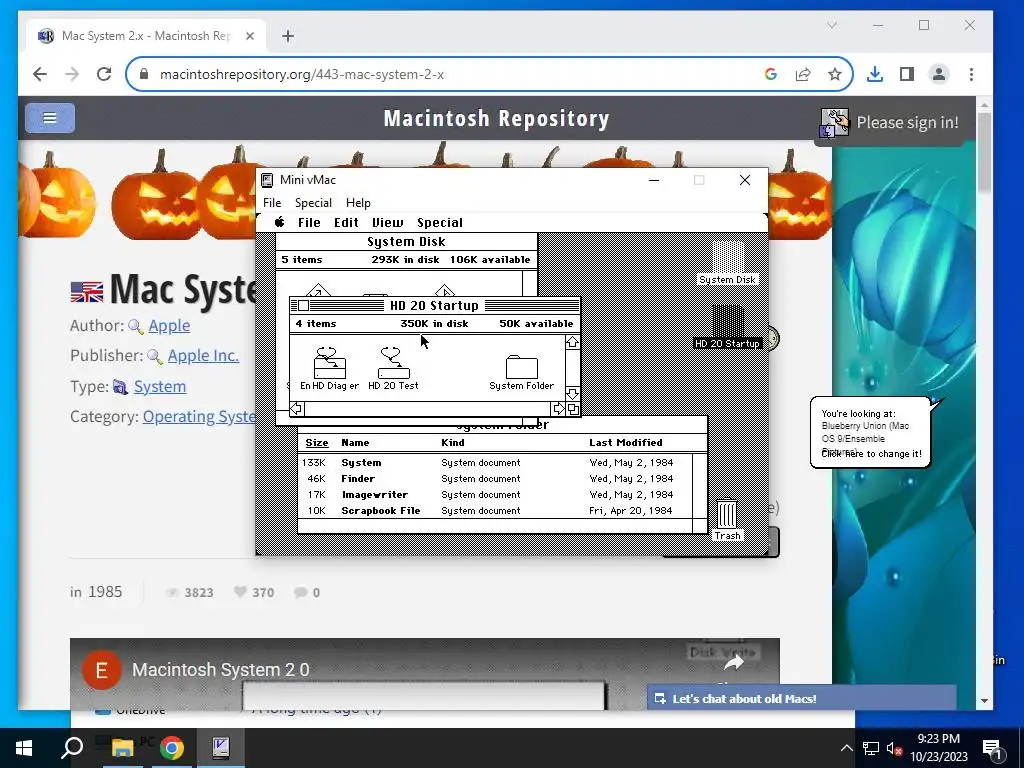Open File Explorer from the taskbar
Image resolution: width=1024 pixels, height=768 pixels.
tap(122, 748)
